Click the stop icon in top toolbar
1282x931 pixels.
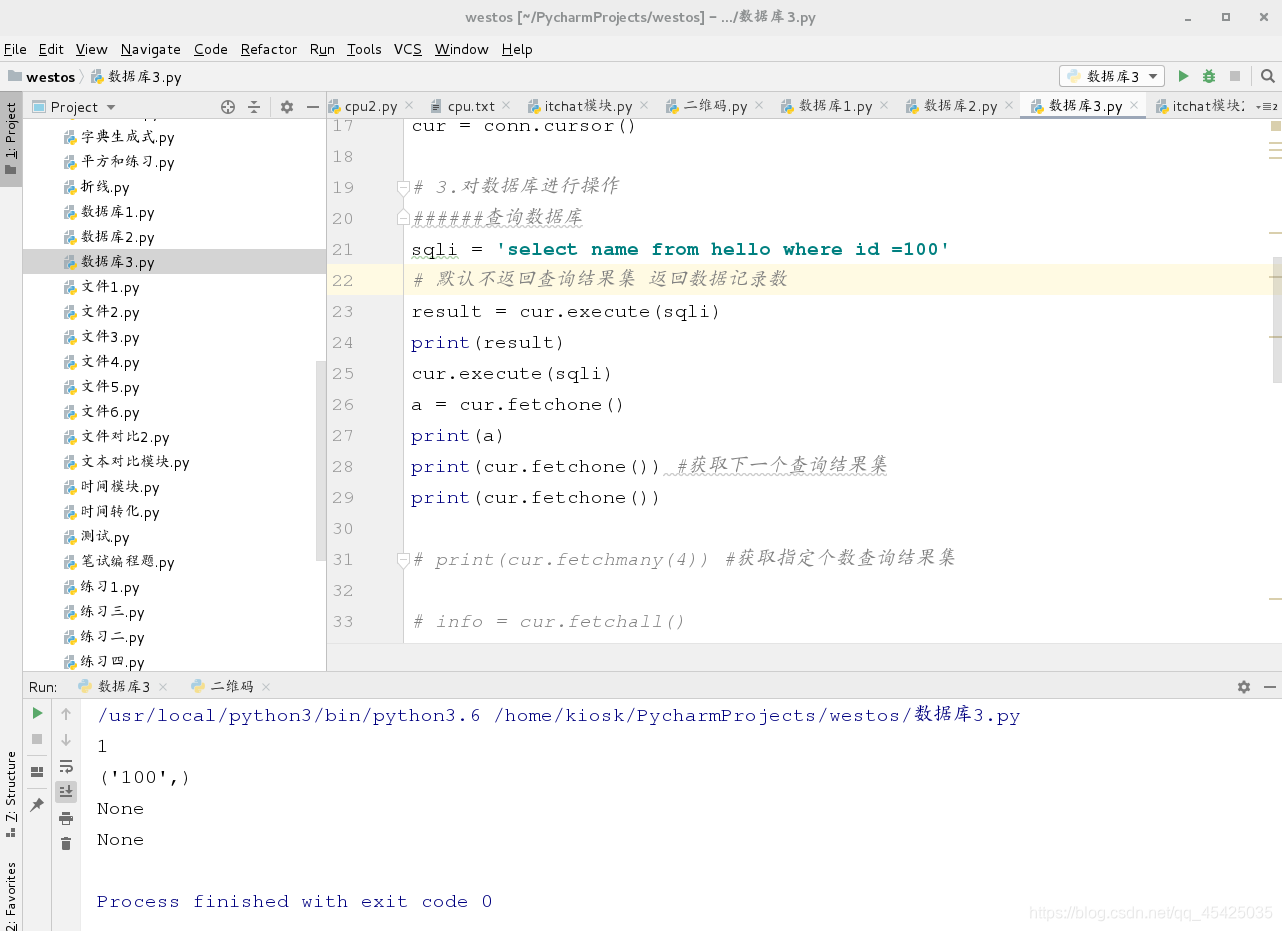point(1235,76)
